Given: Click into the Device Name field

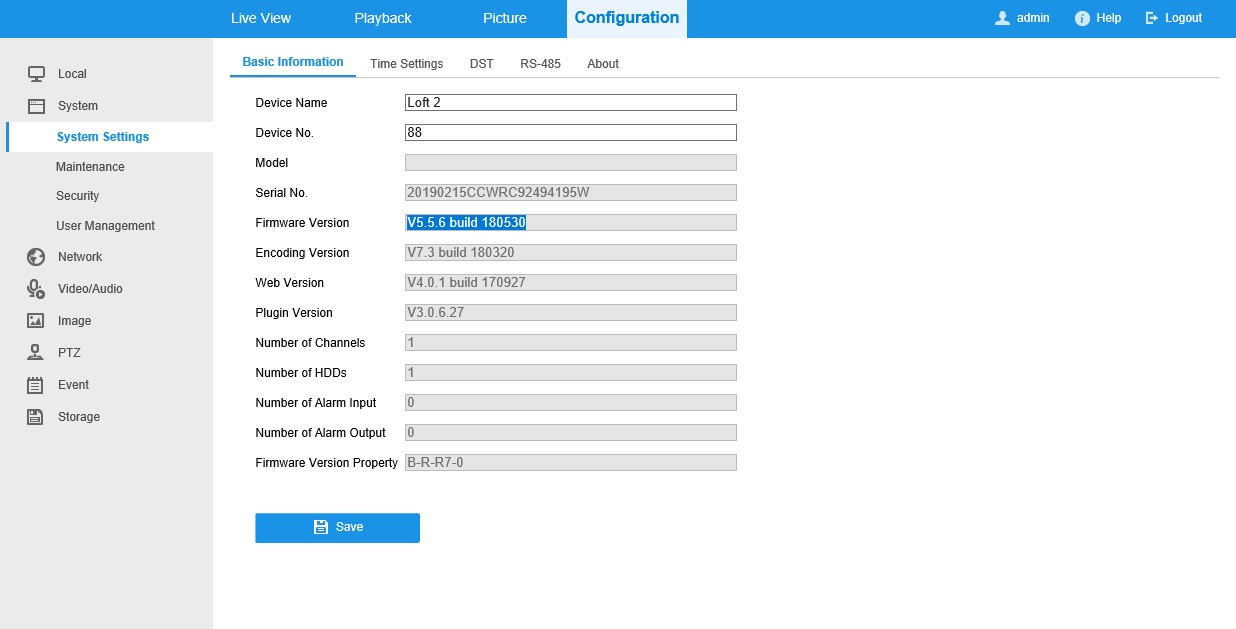Looking at the screenshot, I should coord(570,103).
